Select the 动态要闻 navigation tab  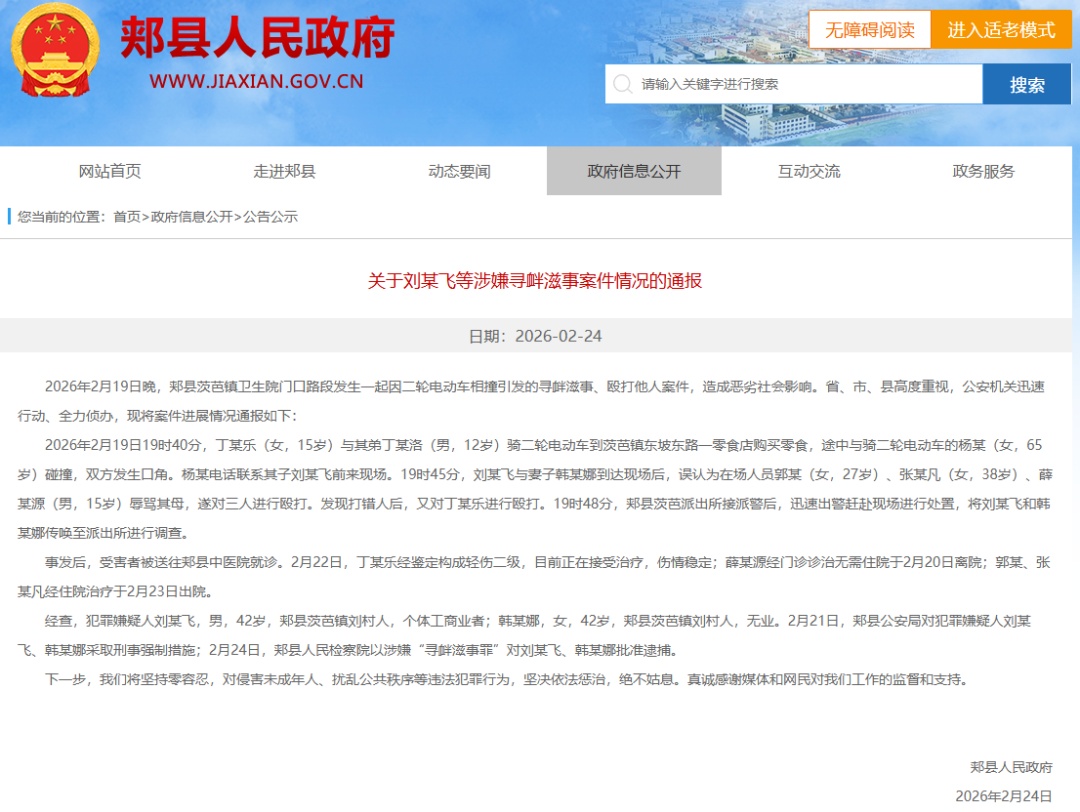click(459, 171)
